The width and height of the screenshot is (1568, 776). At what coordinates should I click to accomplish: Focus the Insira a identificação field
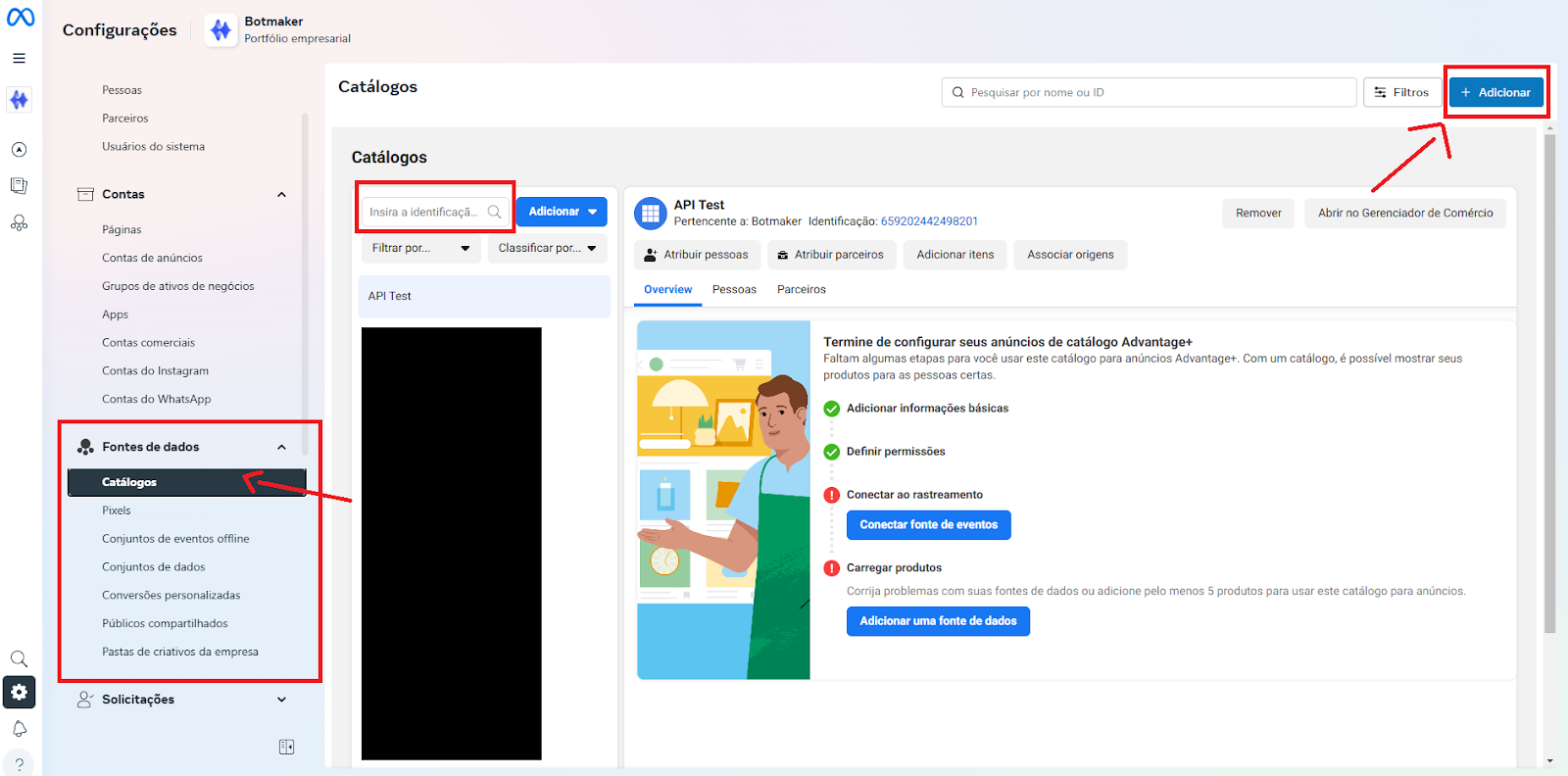click(x=436, y=212)
